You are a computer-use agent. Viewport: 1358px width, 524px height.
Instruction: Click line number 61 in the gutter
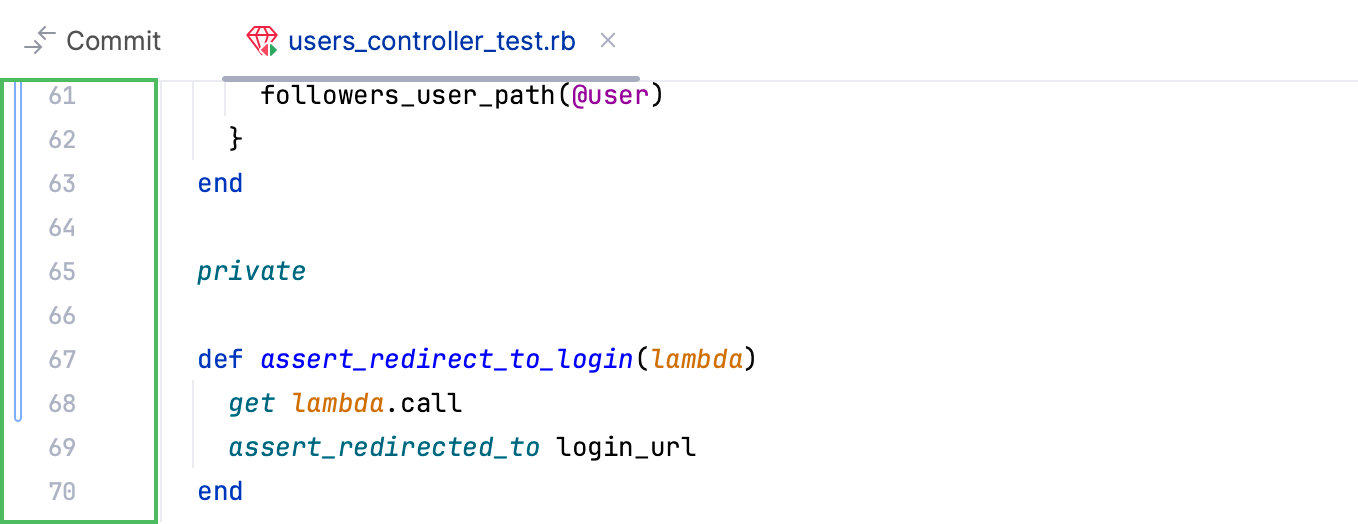coord(62,96)
